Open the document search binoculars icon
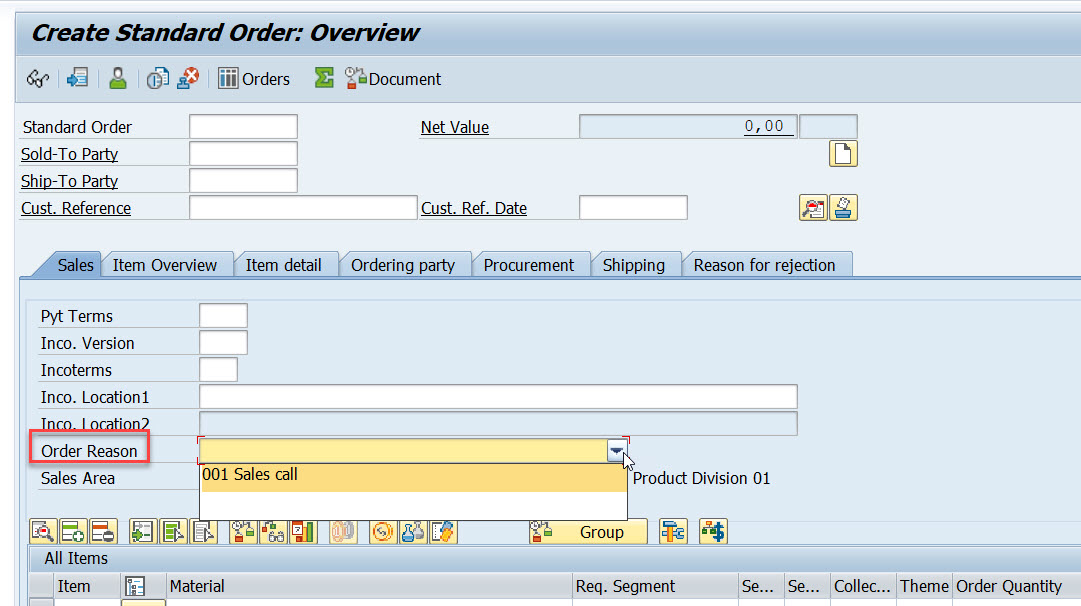1081x606 pixels. point(813,207)
